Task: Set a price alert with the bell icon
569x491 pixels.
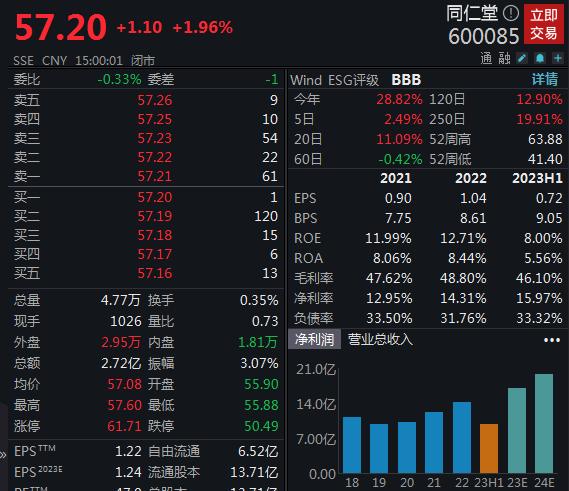Action: tap(540, 58)
